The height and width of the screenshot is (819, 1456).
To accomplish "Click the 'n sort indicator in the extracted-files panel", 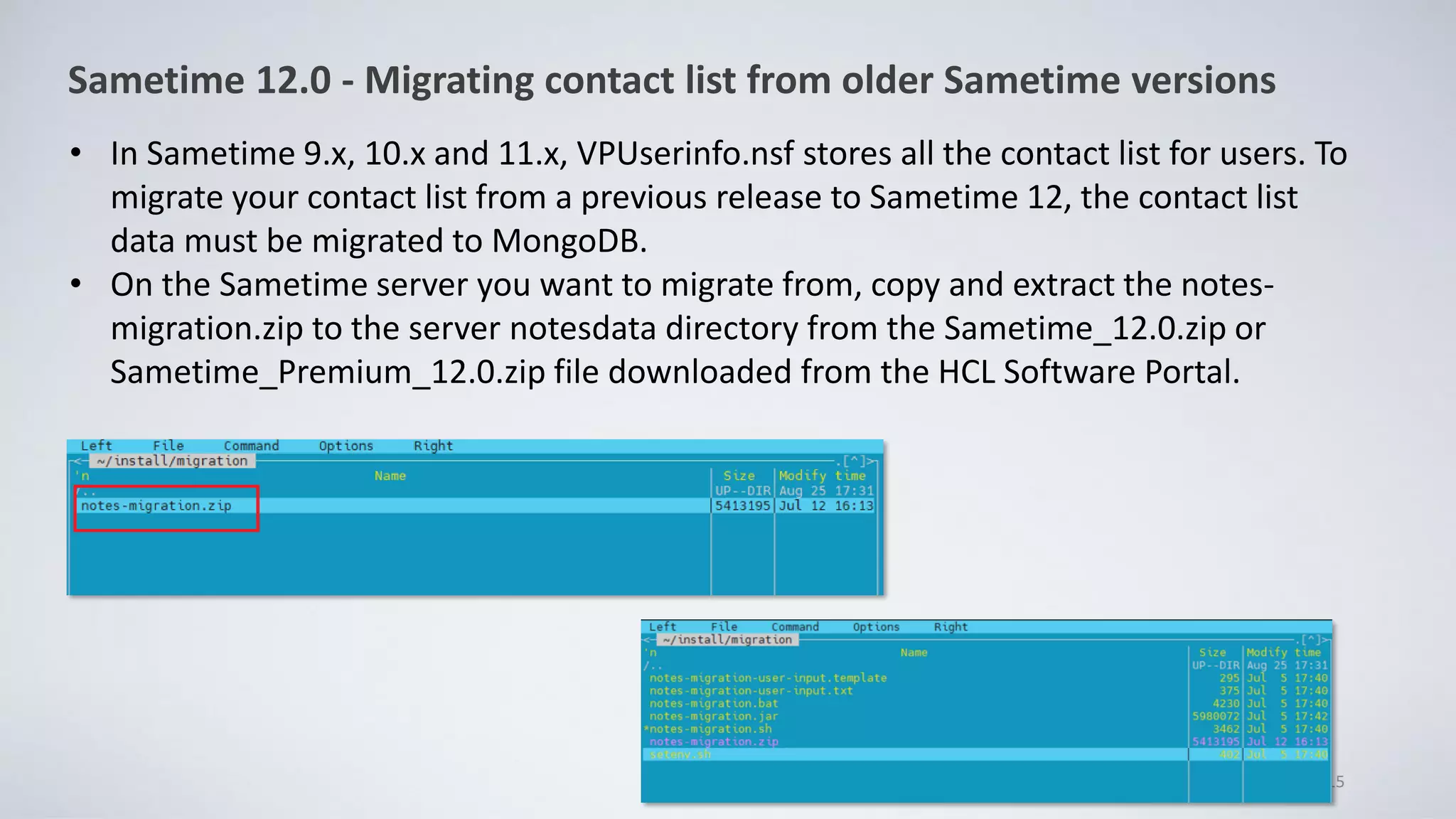I will [x=651, y=652].
